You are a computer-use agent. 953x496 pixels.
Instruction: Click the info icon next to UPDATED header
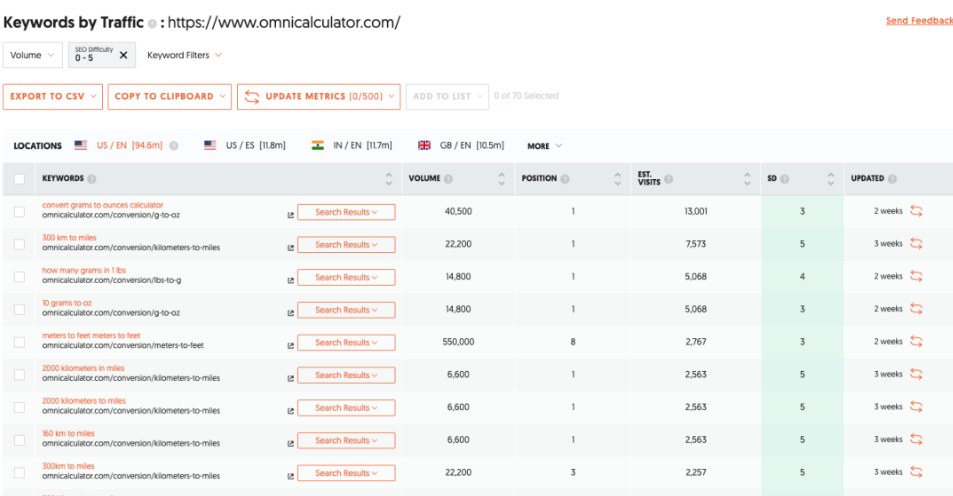(892, 179)
